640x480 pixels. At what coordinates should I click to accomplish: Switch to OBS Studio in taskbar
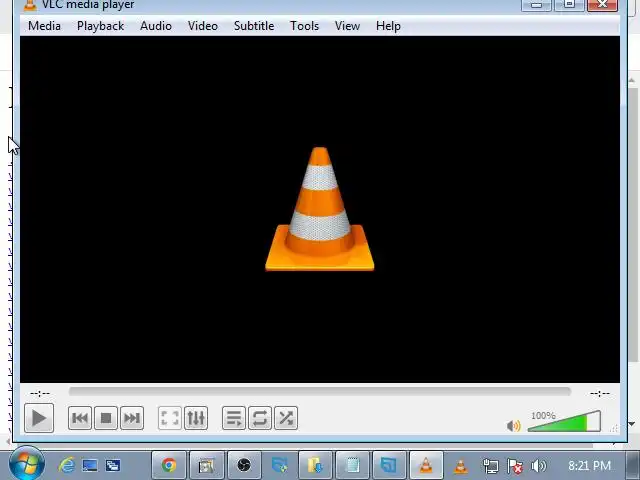pos(244,465)
